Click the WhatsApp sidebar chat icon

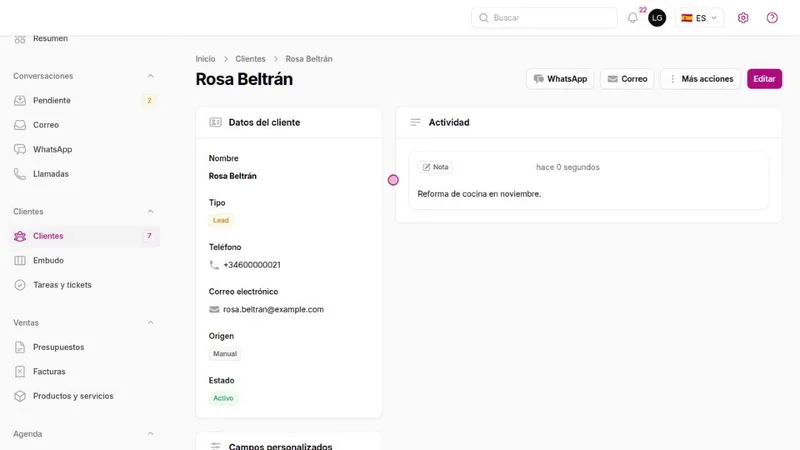click(20, 149)
